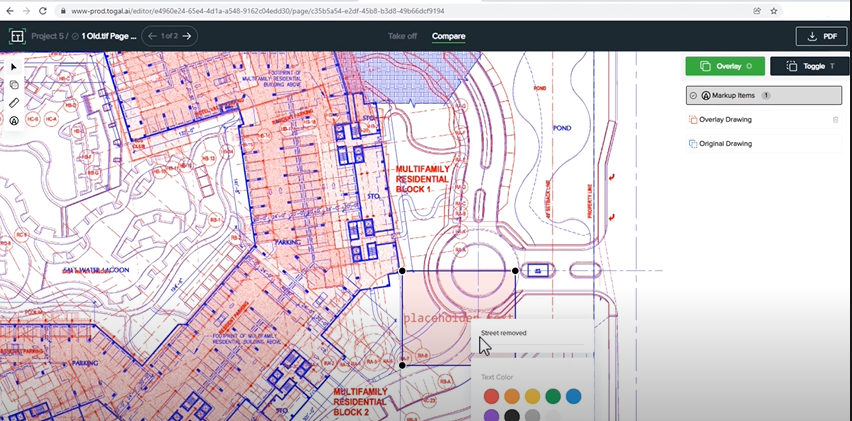The image size is (852, 421).
Task: Select the pointer arrow tool
Action: click(x=14, y=66)
